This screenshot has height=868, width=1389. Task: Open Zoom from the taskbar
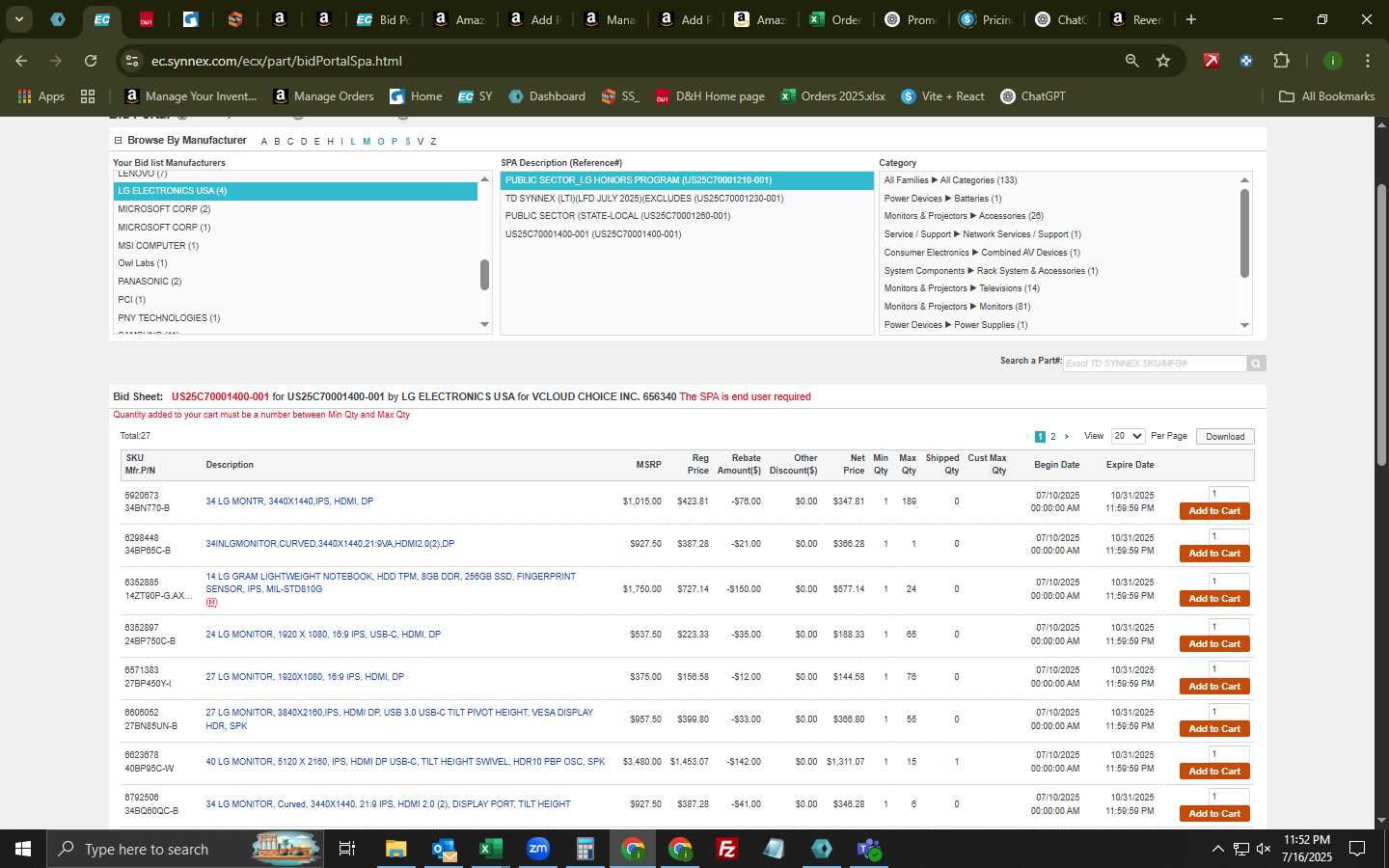coord(538,849)
